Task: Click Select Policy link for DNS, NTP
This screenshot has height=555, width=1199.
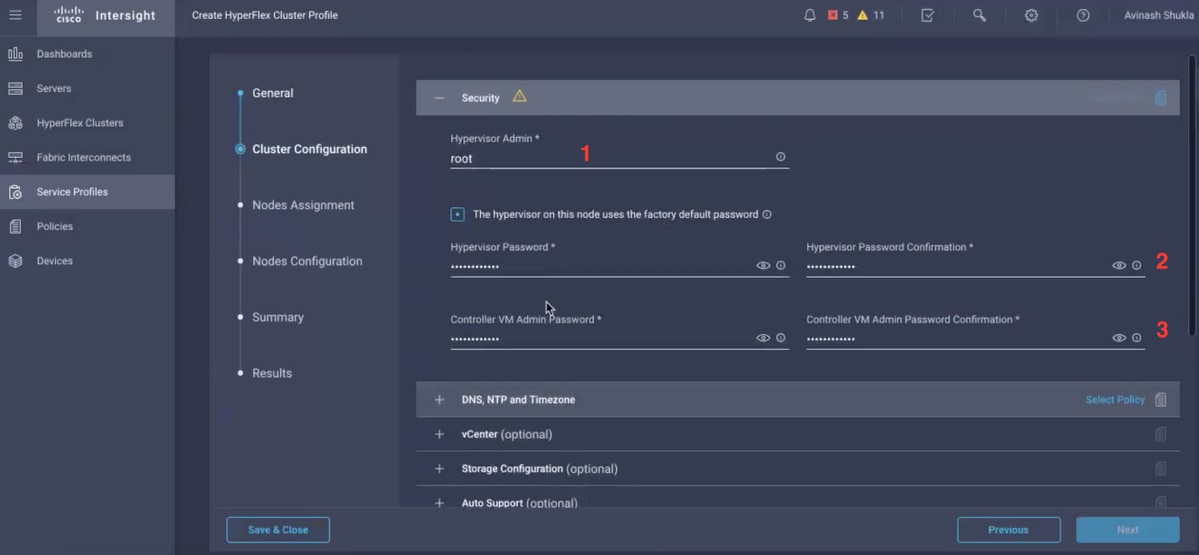Action: (1115, 400)
